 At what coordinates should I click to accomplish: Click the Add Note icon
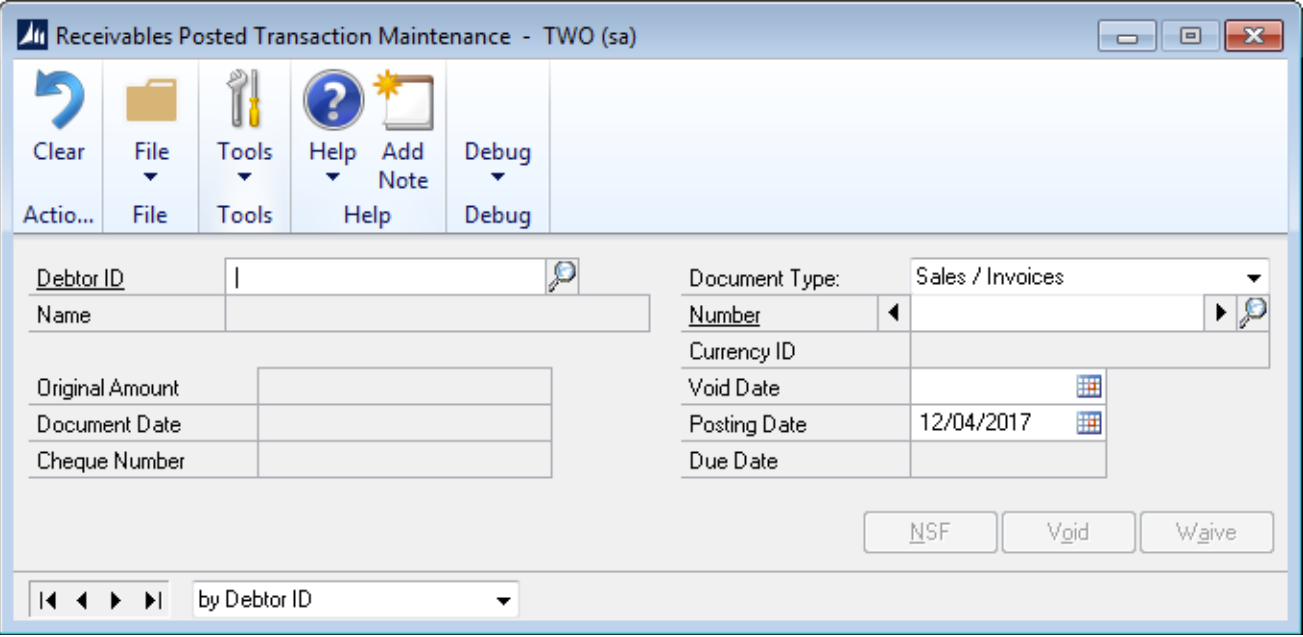(403, 101)
